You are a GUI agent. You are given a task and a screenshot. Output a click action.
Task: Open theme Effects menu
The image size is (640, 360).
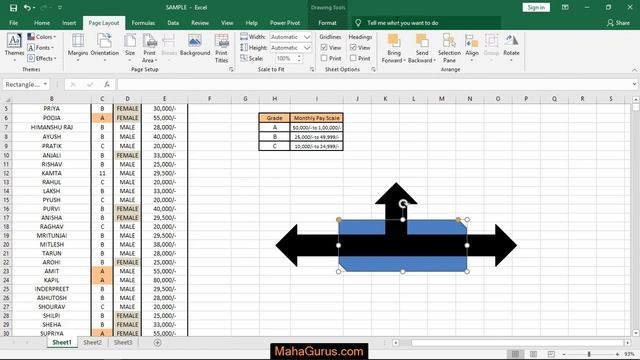click(42, 58)
